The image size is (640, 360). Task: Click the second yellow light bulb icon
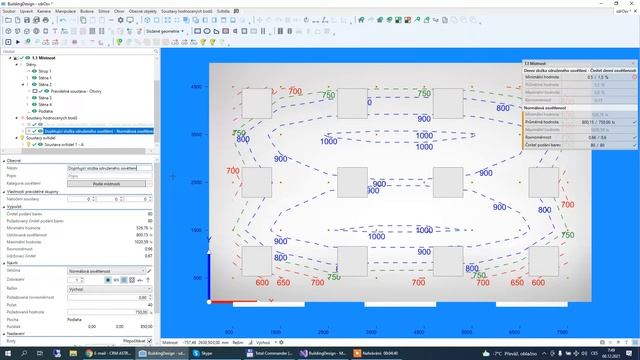click(212, 42)
